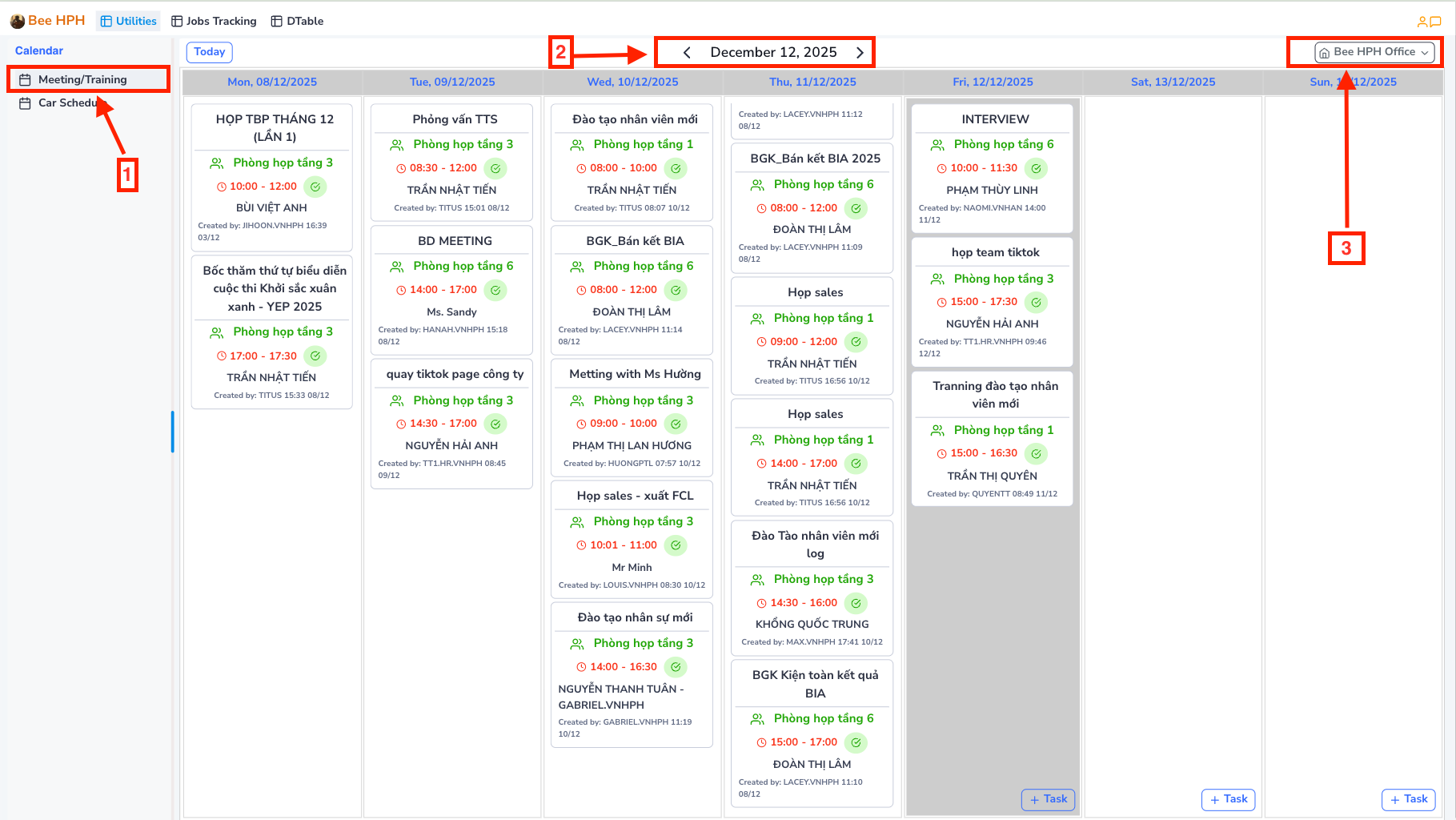Open the Utilities menu

(x=128, y=21)
